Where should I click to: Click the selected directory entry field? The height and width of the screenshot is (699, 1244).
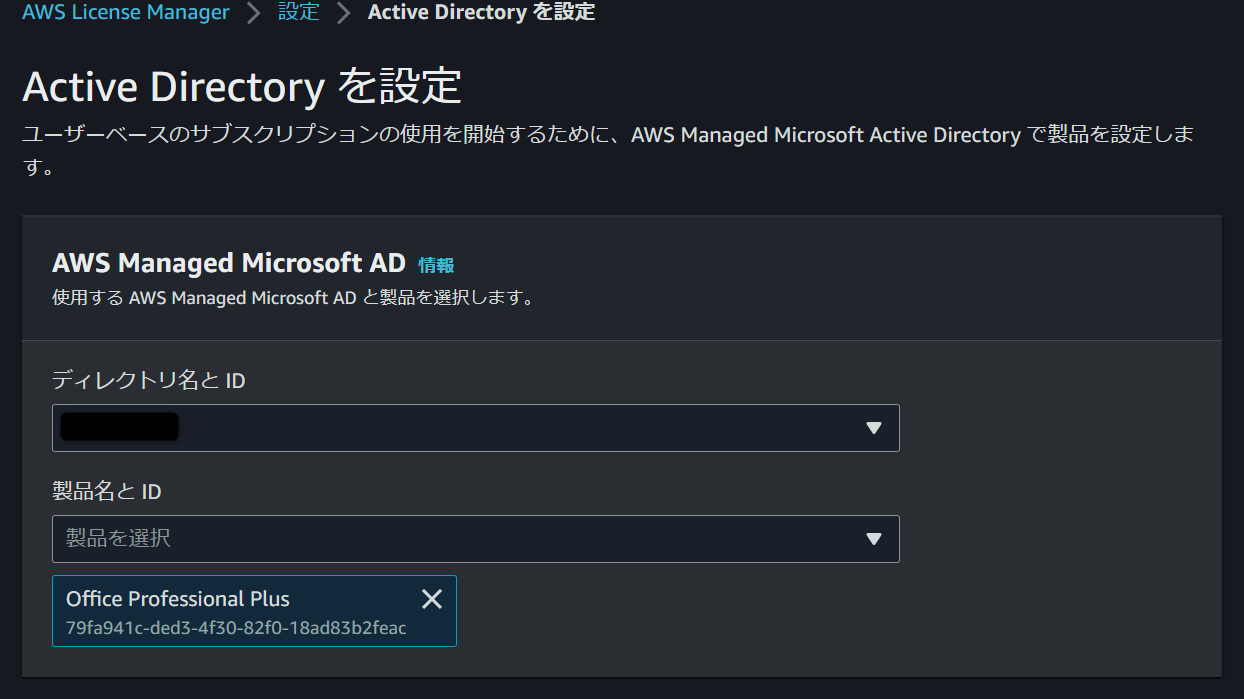click(476, 428)
